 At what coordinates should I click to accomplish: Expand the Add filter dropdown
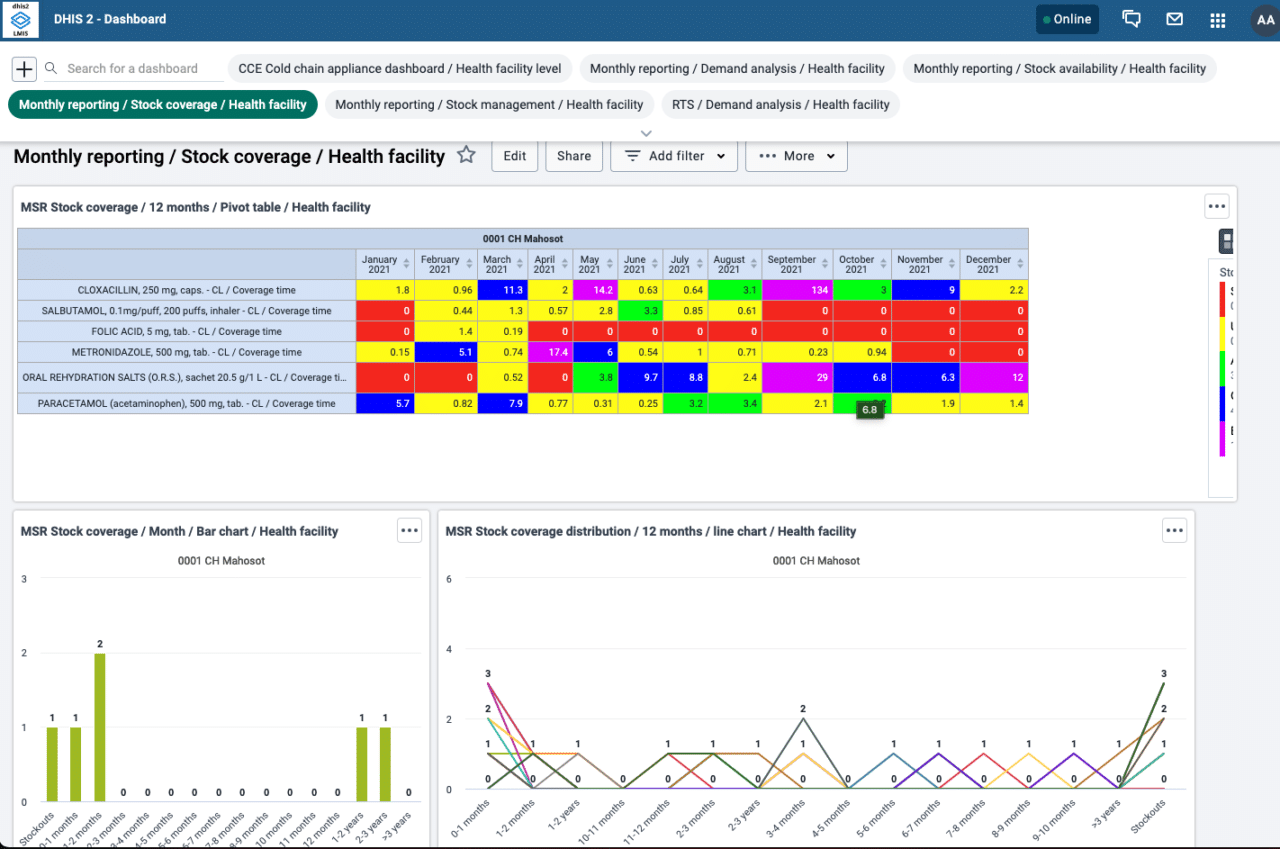tap(674, 156)
